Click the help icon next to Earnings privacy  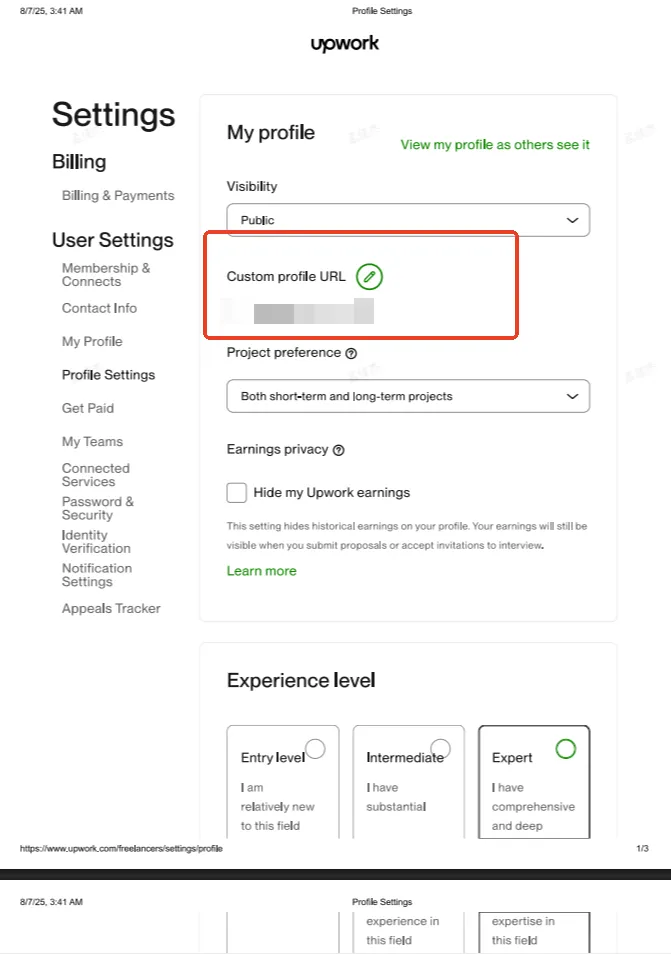[x=338, y=450]
